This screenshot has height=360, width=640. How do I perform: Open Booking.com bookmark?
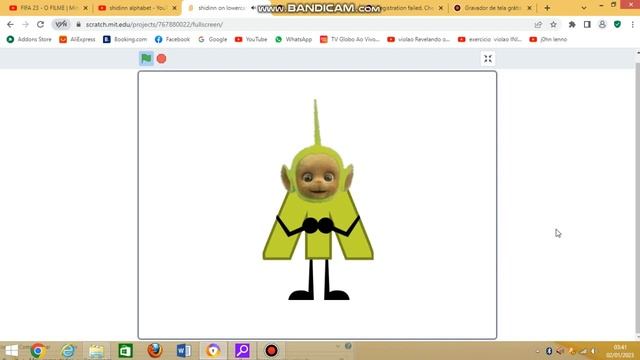[x=125, y=40]
